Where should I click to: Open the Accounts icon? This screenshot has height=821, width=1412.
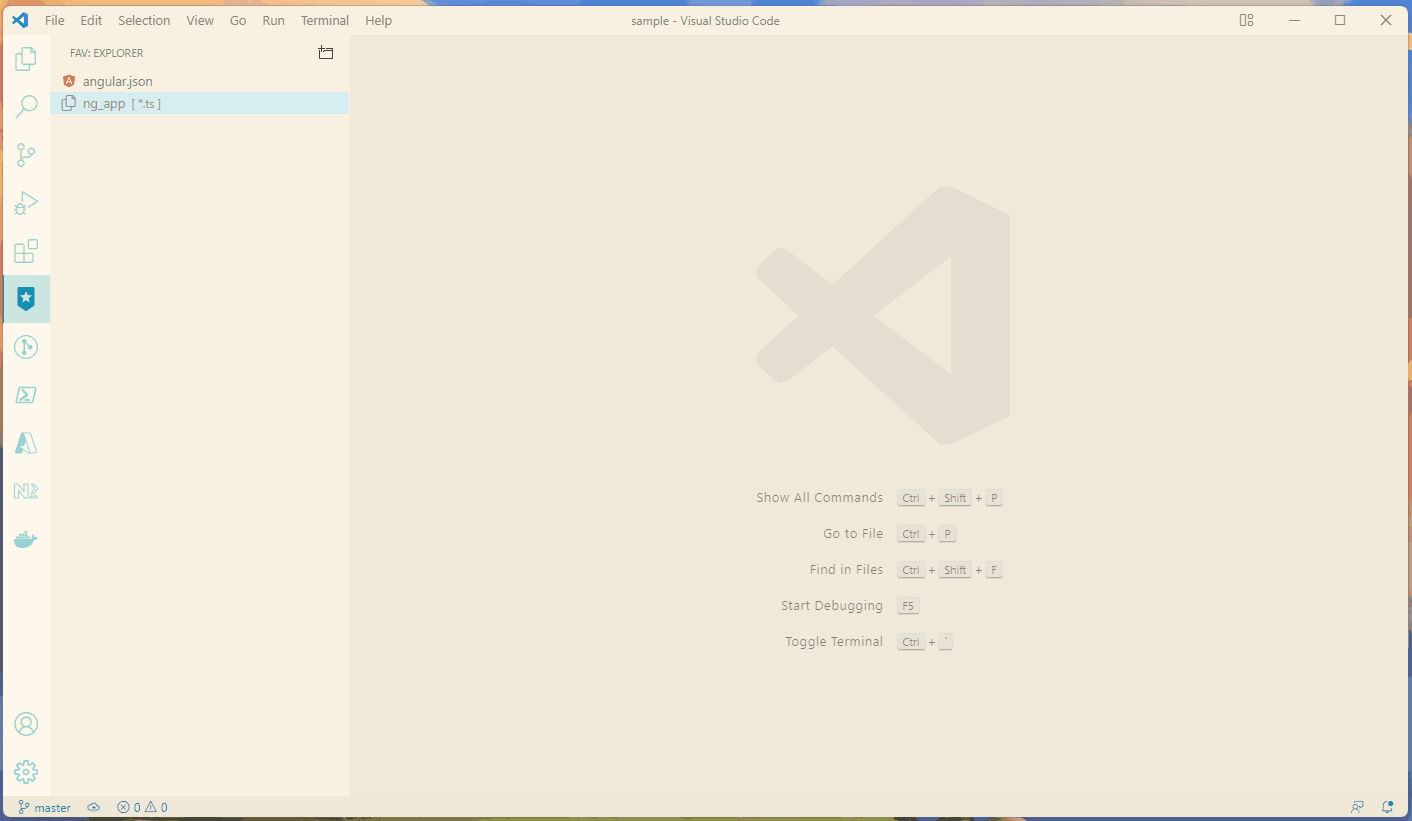coord(26,724)
